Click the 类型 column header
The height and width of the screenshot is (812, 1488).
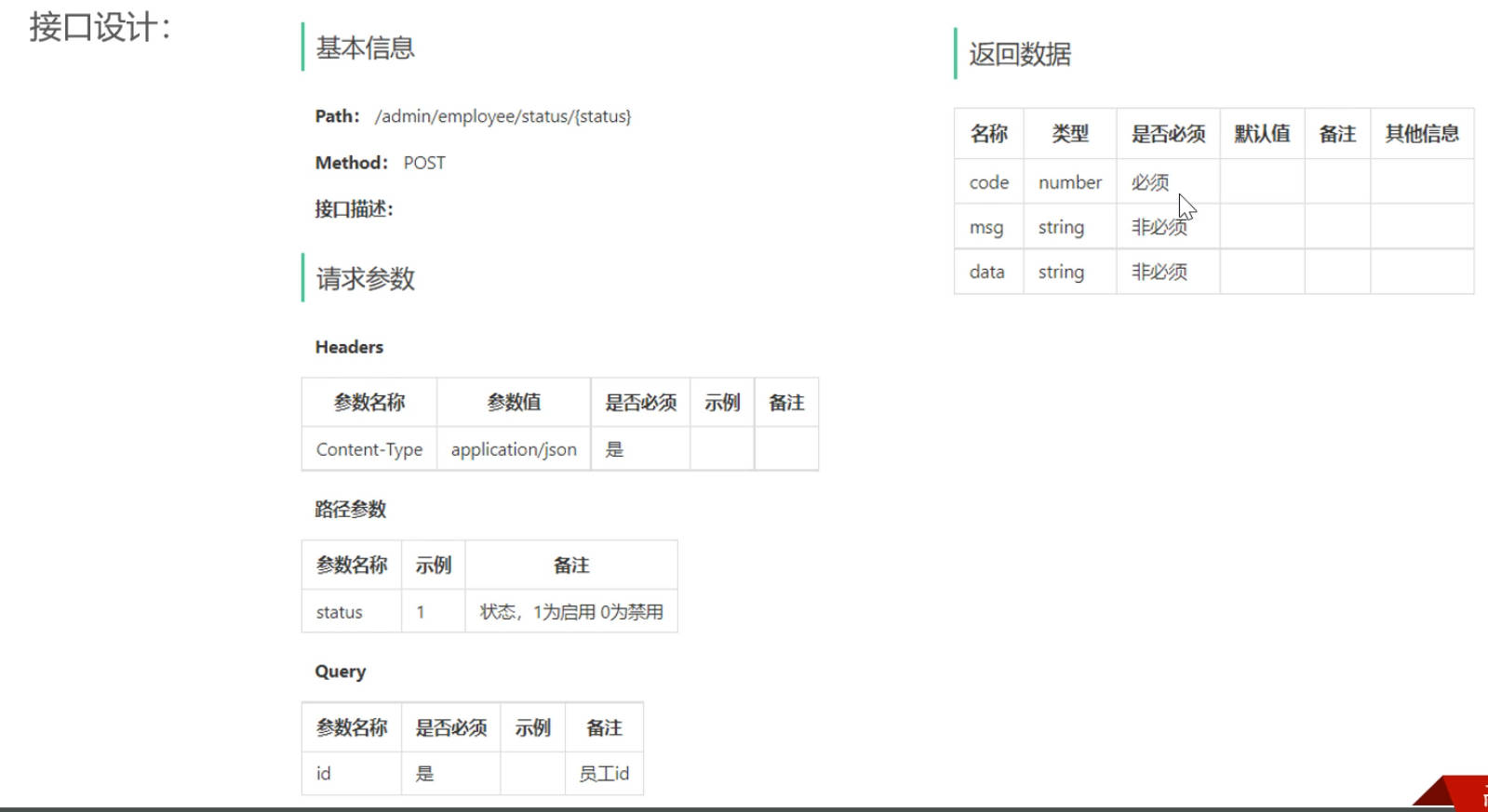[1070, 134]
